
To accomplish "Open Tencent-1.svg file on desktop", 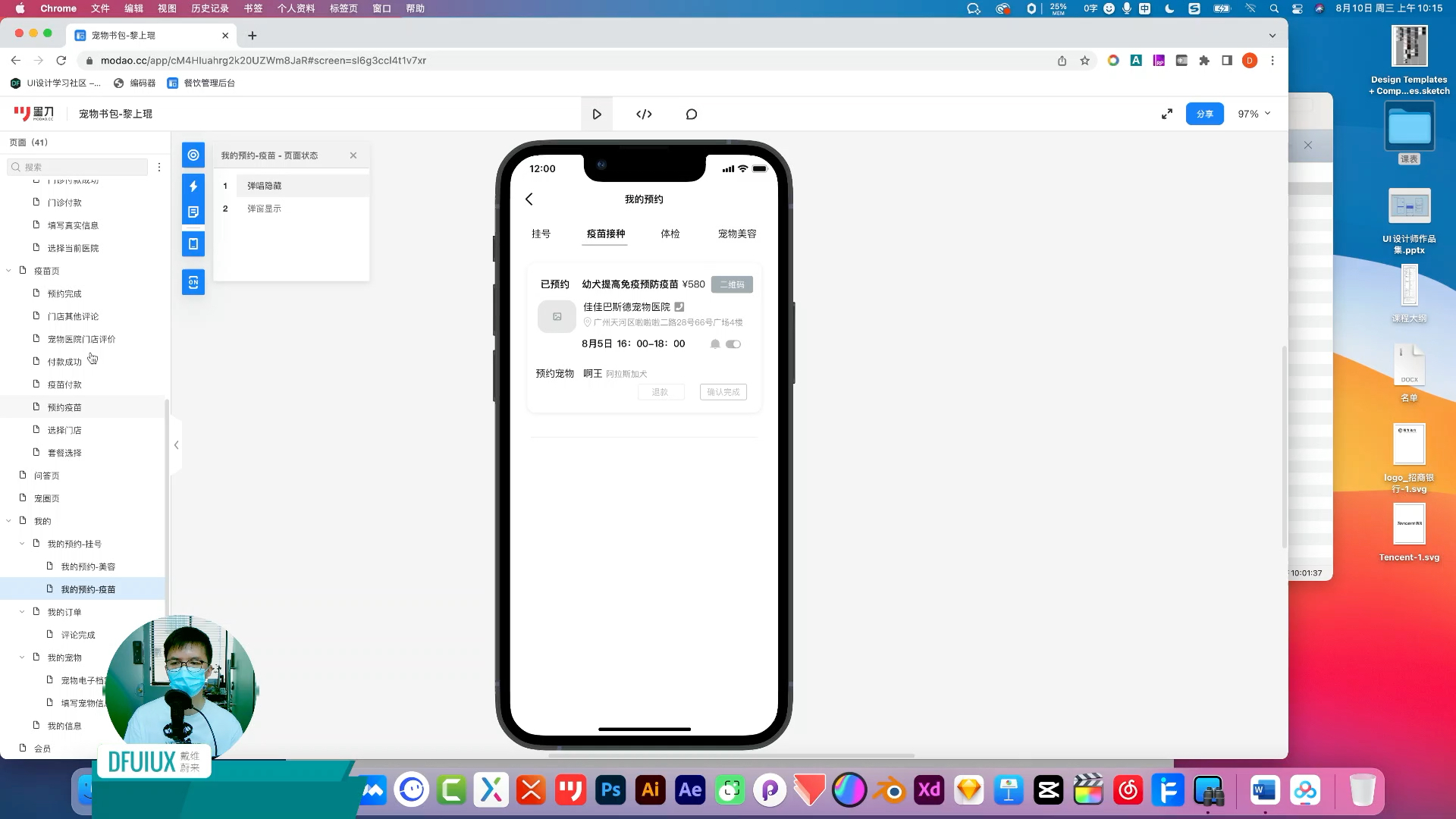I will click(x=1409, y=532).
